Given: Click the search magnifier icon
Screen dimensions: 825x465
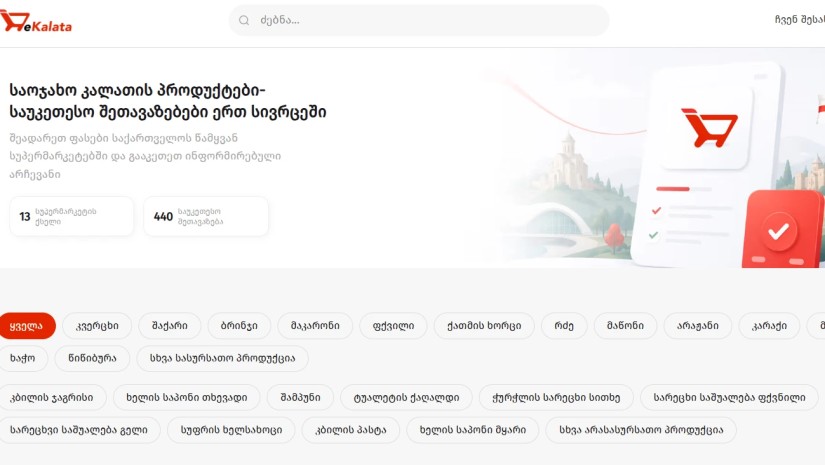Looking at the screenshot, I should click(244, 21).
